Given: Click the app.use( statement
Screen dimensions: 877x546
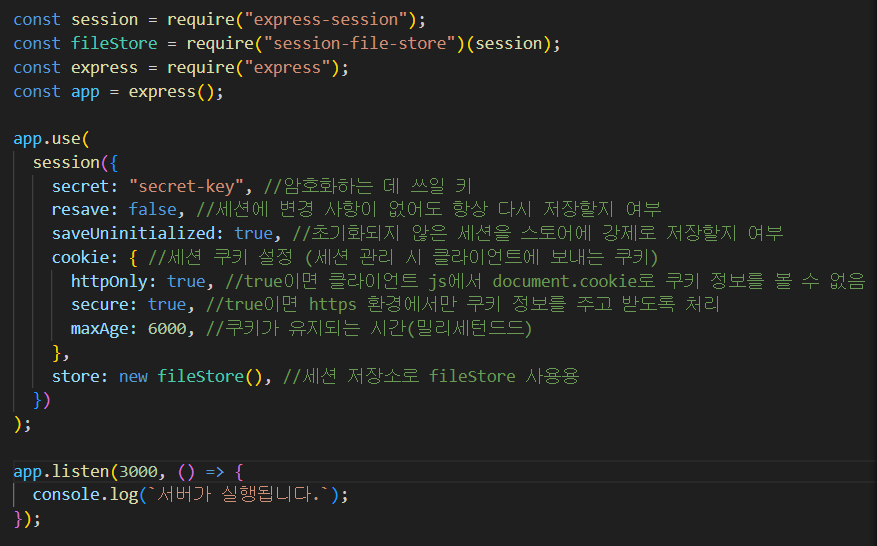Looking at the screenshot, I should click(x=51, y=138).
